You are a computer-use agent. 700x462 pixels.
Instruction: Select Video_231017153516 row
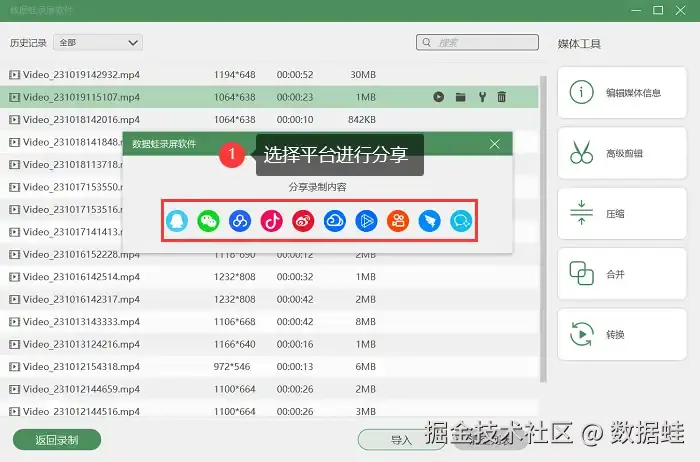61,209
